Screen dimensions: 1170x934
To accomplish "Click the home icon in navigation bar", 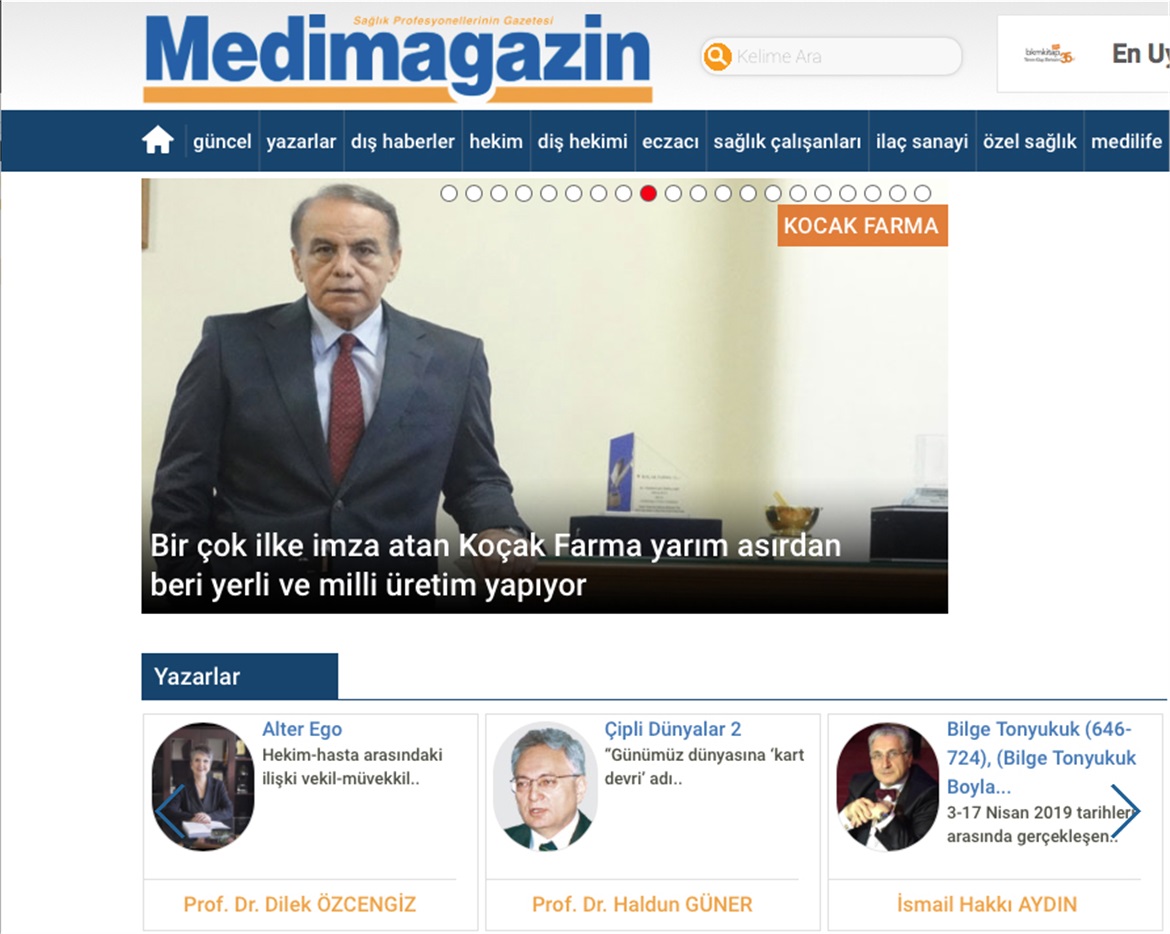I will pyautogui.click(x=157, y=140).
